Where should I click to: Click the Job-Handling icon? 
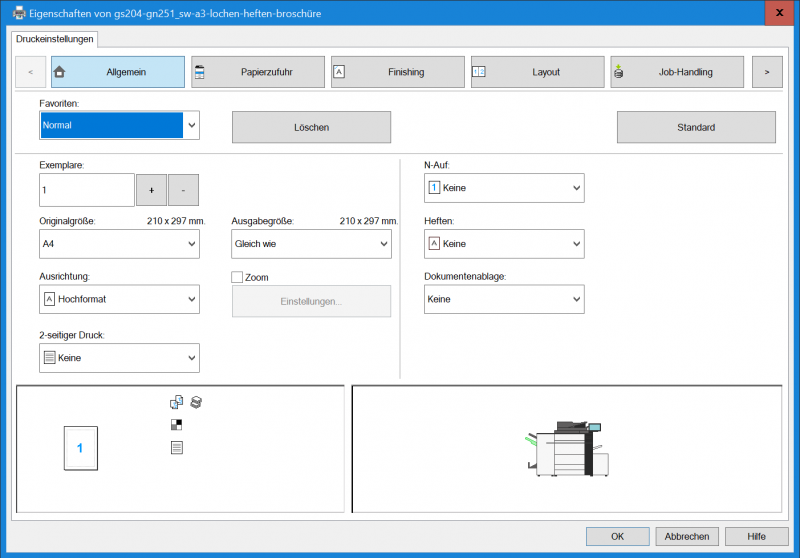click(x=618, y=72)
